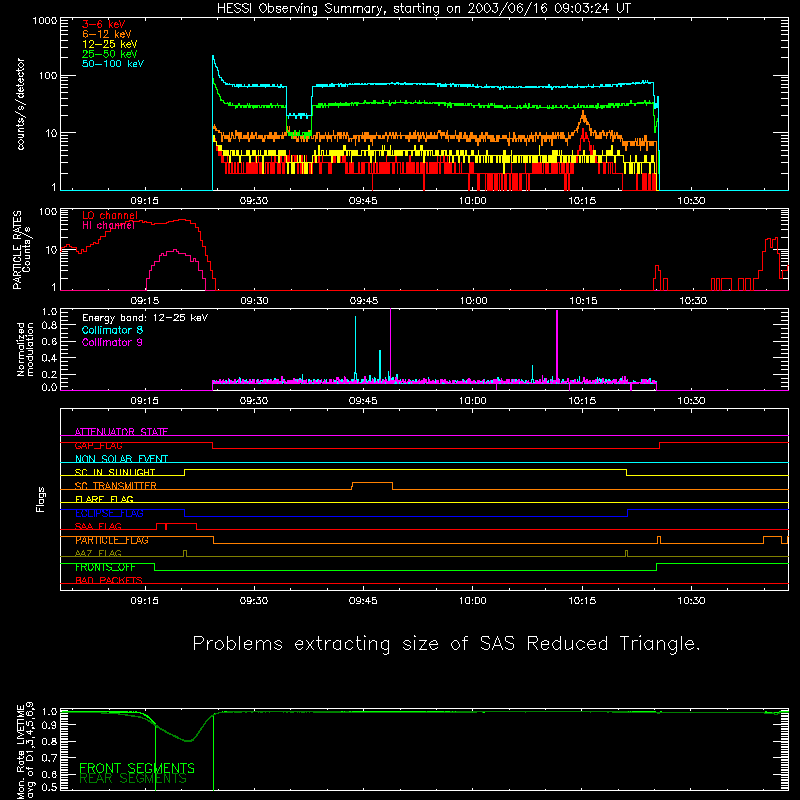Click the 09:15 tick under the modulation plot
Screen dimensions: 800x800
144,401
